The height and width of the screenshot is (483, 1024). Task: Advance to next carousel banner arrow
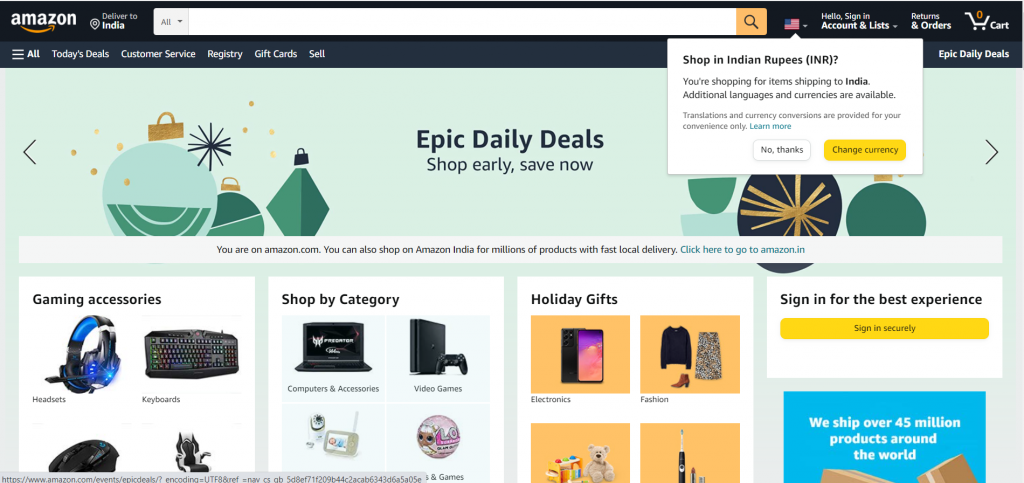click(x=991, y=151)
